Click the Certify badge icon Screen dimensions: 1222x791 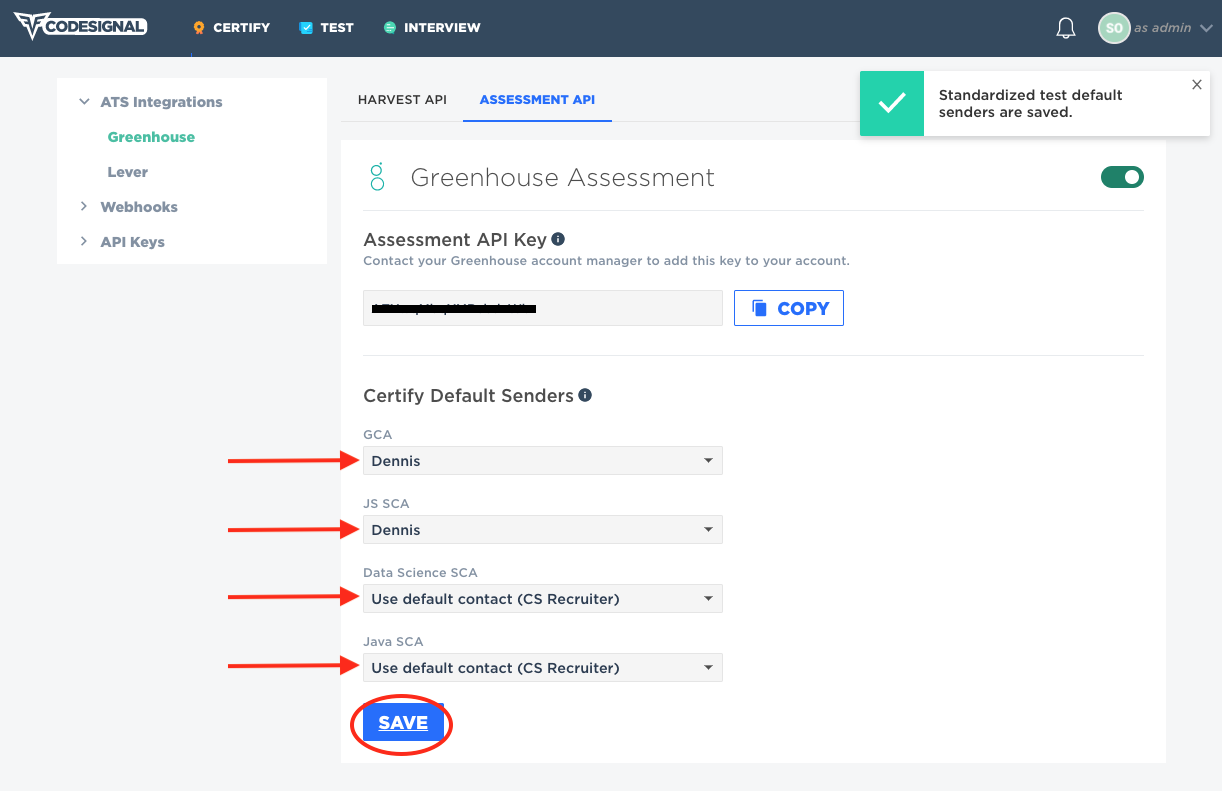tap(199, 28)
